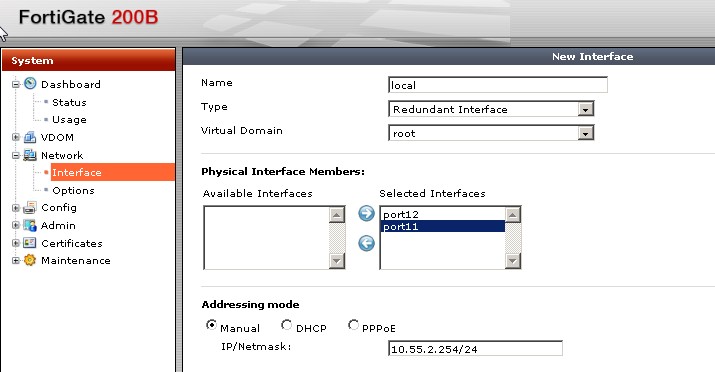Open the Virtual Domain dropdown
Screen dimensions: 715x372
tap(585, 133)
